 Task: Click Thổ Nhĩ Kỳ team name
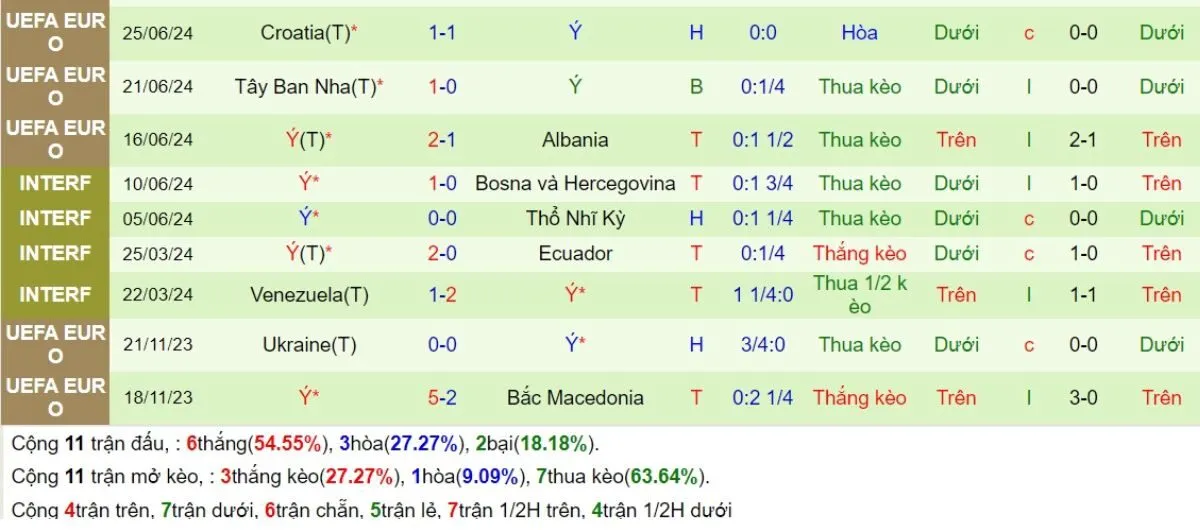tap(575, 219)
